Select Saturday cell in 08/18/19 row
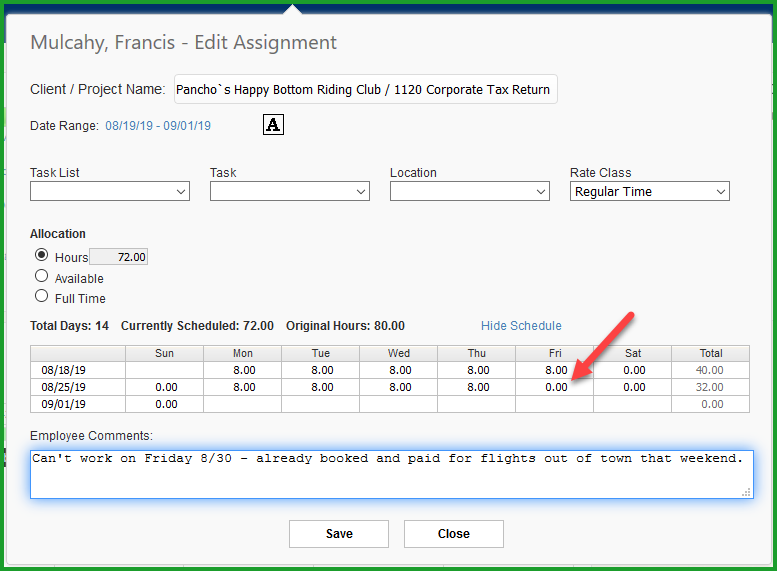777x571 pixels. 633,370
